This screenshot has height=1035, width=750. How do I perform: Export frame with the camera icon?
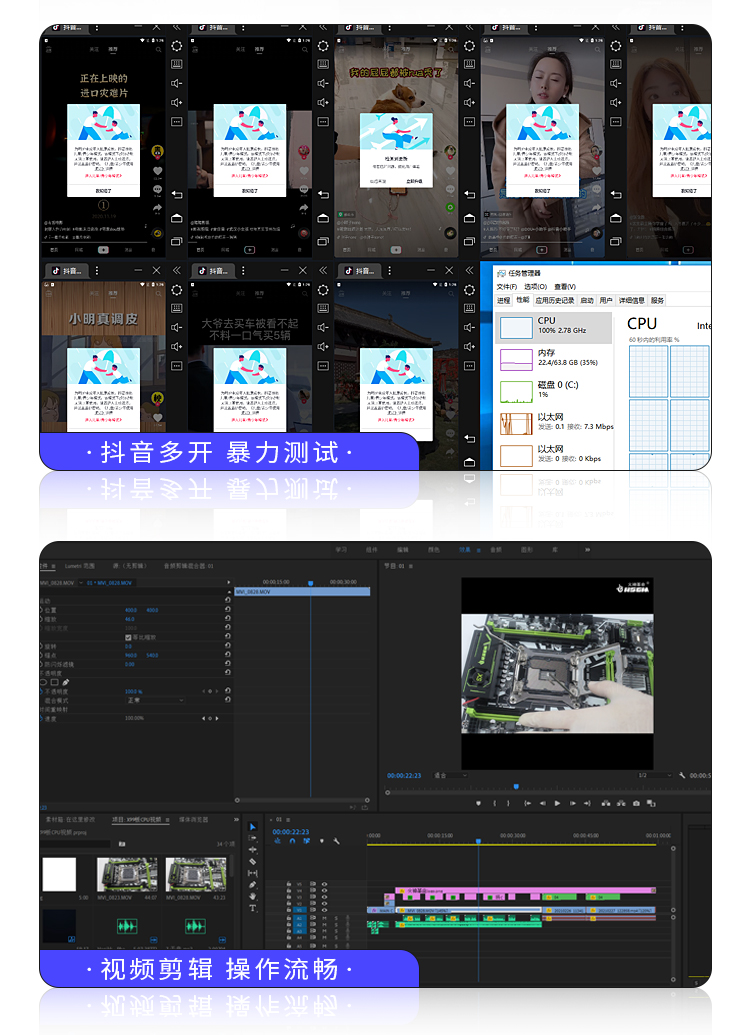(x=636, y=803)
